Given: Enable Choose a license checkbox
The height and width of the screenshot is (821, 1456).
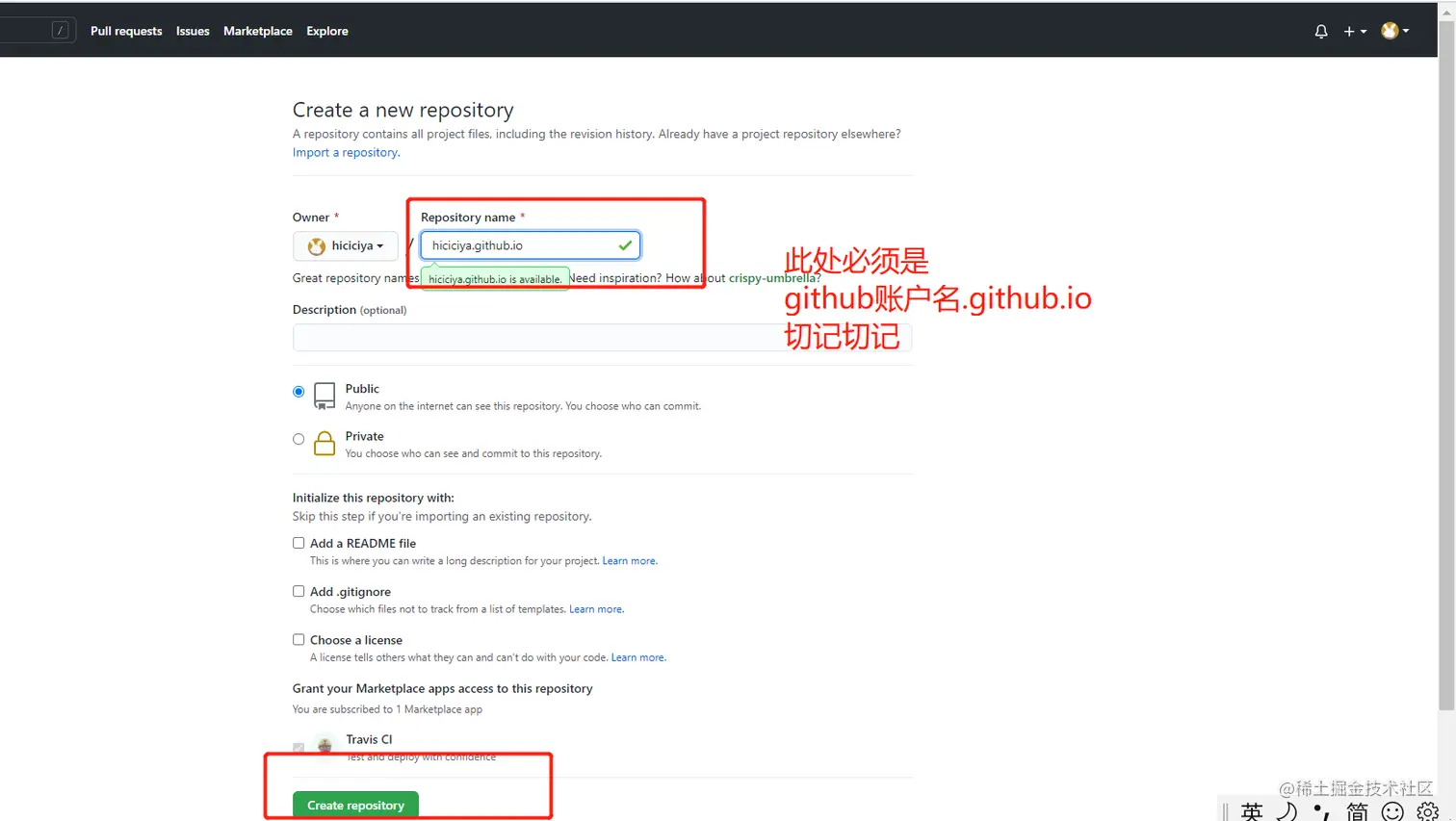Looking at the screenshot, I should click(x=299, y=639).
